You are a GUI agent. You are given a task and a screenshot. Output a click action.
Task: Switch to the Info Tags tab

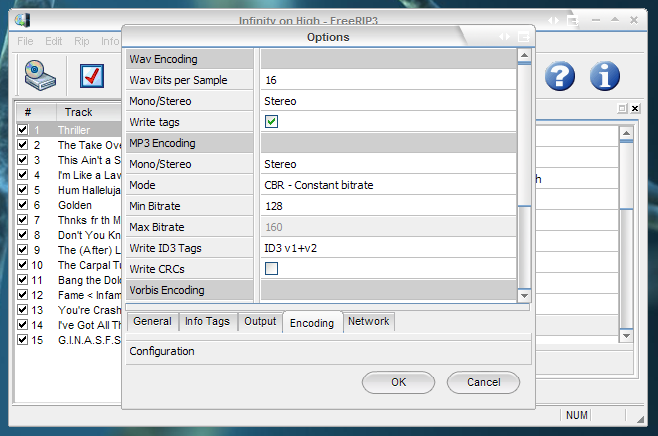pos(208,321)
